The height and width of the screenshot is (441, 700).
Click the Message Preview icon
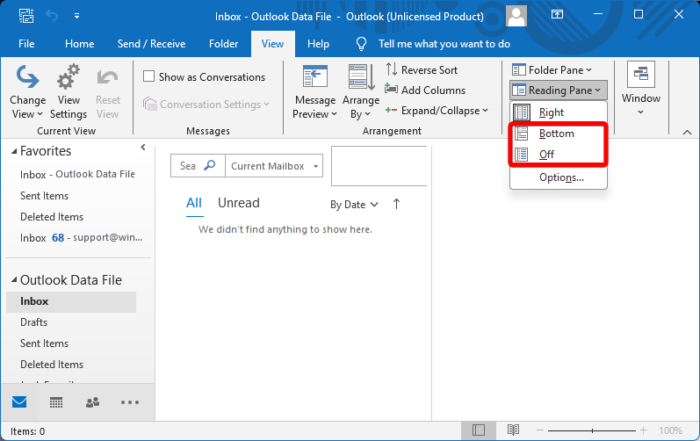[315, 78]
